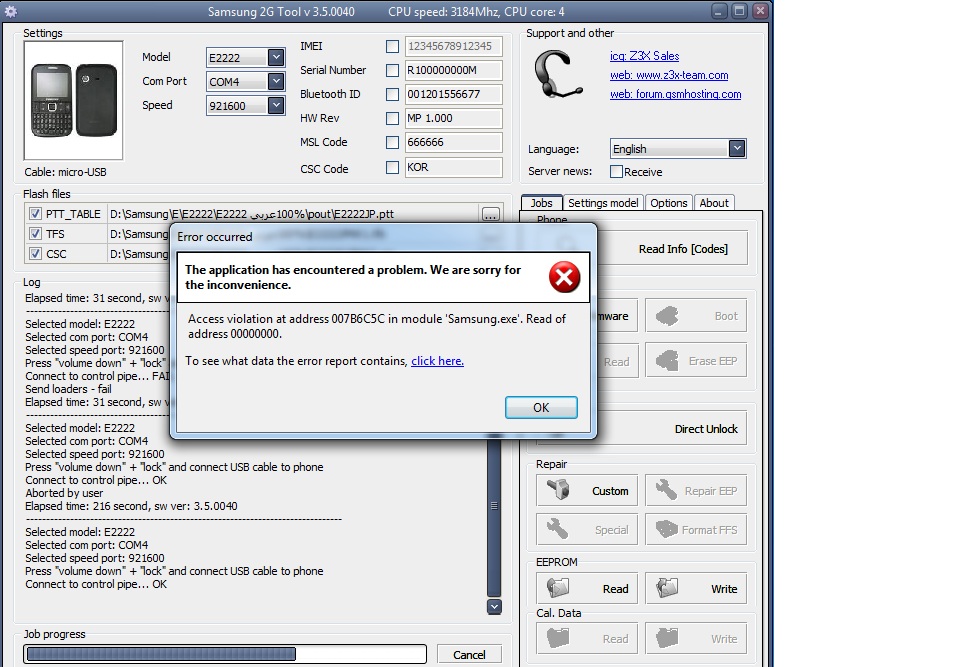Click the 'Aborted by user' log line
Screen dimensions: 960x667
pyautogui.click(x=64, y=493)
